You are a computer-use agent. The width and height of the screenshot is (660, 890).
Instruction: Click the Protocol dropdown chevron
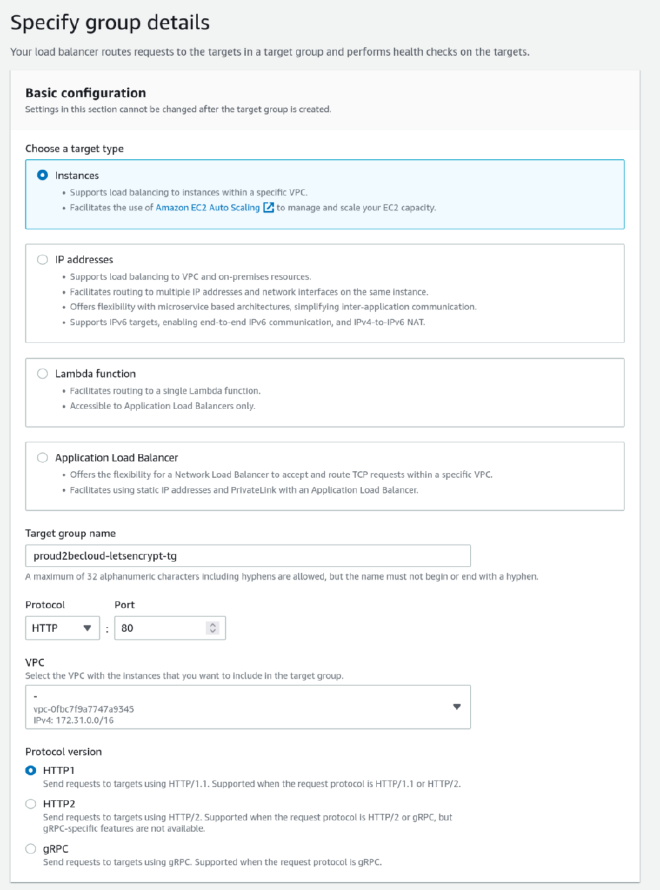click(85, 627)
